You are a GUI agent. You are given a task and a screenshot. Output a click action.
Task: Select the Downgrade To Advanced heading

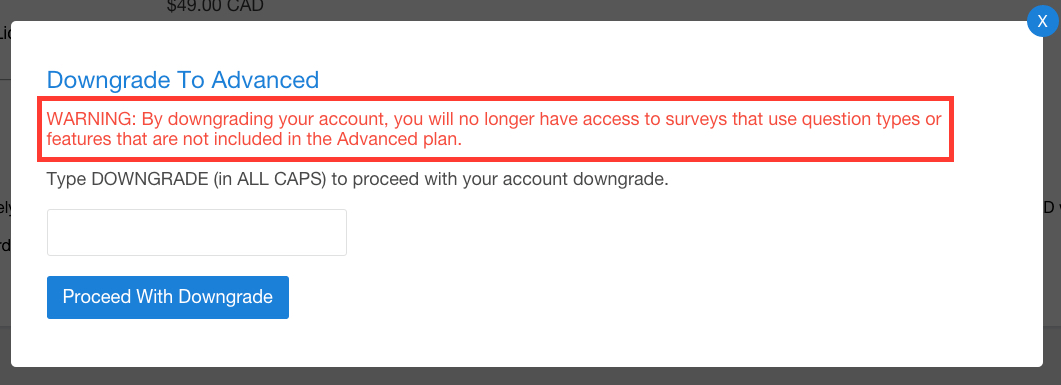click(183, 80)
